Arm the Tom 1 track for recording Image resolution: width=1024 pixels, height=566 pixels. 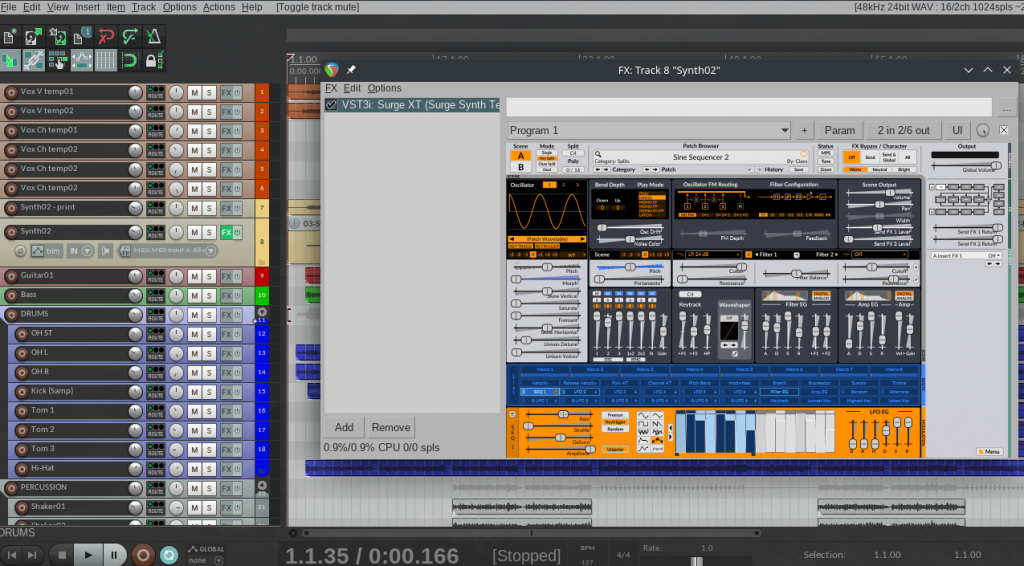(x=22, y=411)
